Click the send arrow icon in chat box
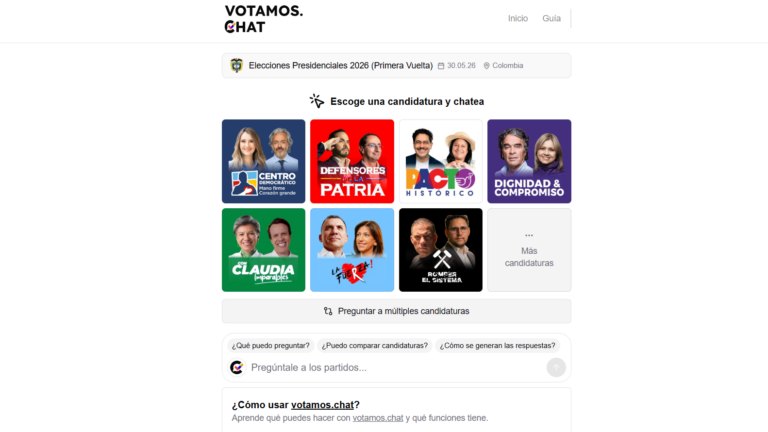This screenshot has width=768, height=432. [x=556, y=367]
